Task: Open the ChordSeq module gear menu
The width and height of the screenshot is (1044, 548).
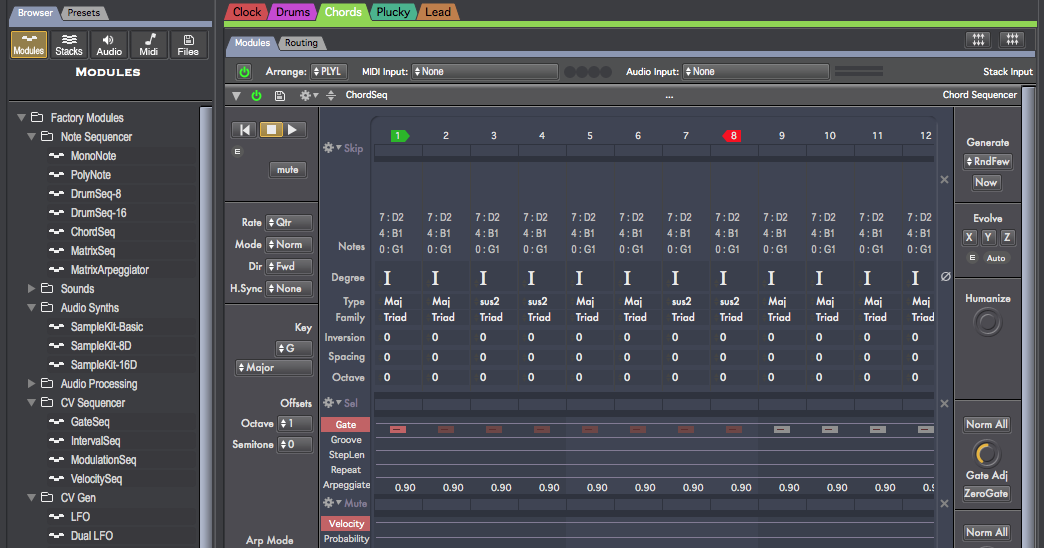Action: click(308, 96)
